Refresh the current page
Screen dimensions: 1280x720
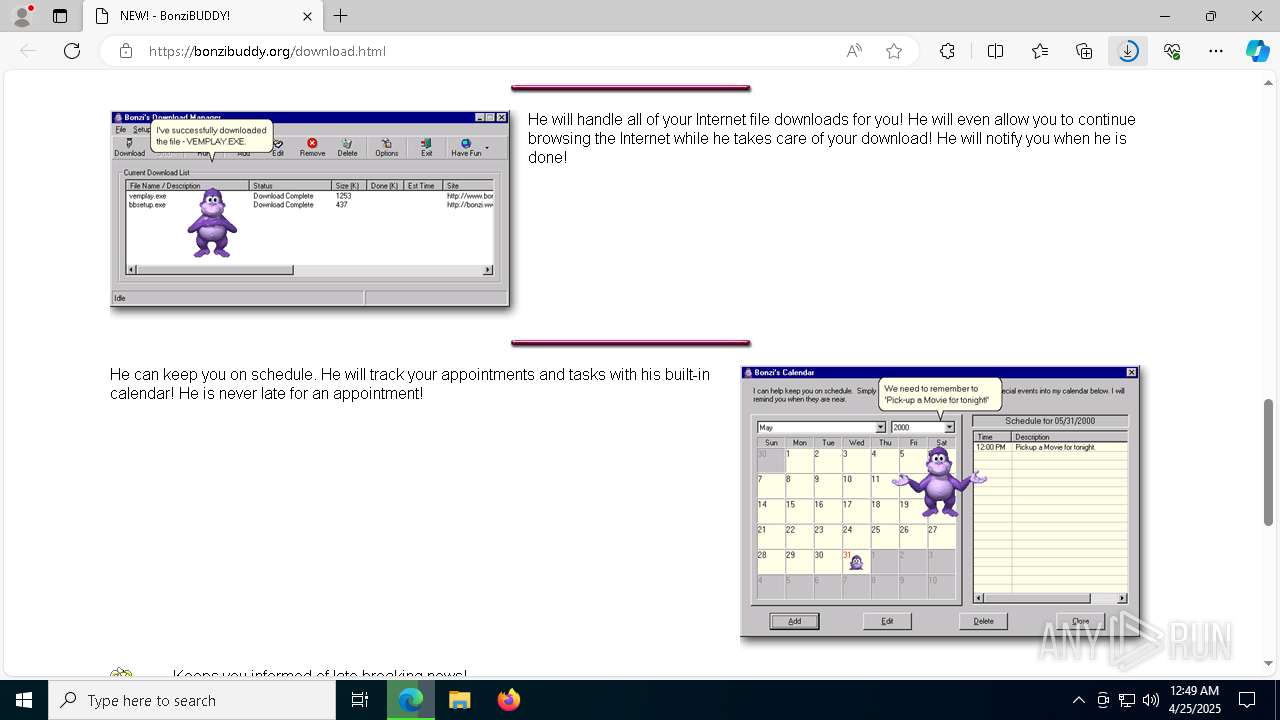tap(72, 51)
